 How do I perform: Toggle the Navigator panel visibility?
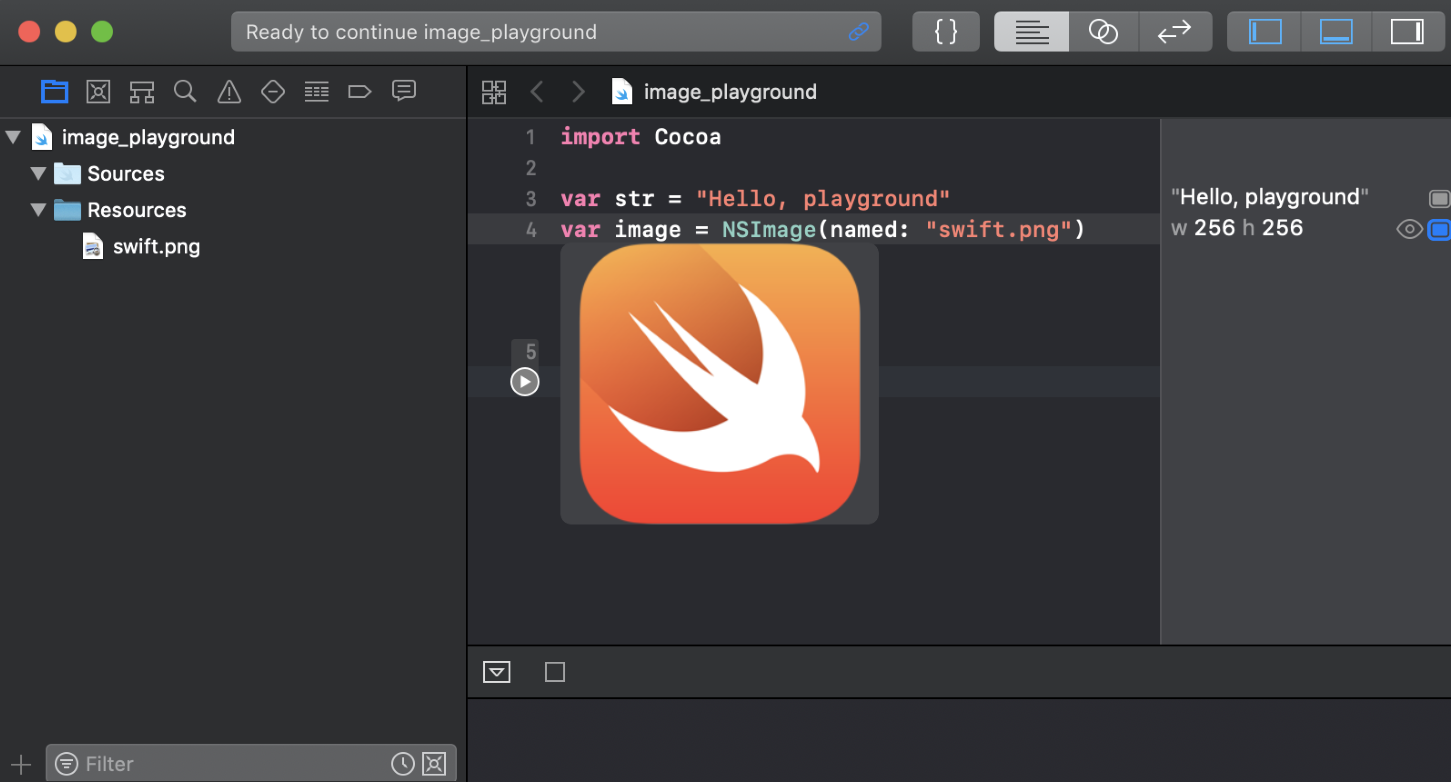tap(1265, 32)
